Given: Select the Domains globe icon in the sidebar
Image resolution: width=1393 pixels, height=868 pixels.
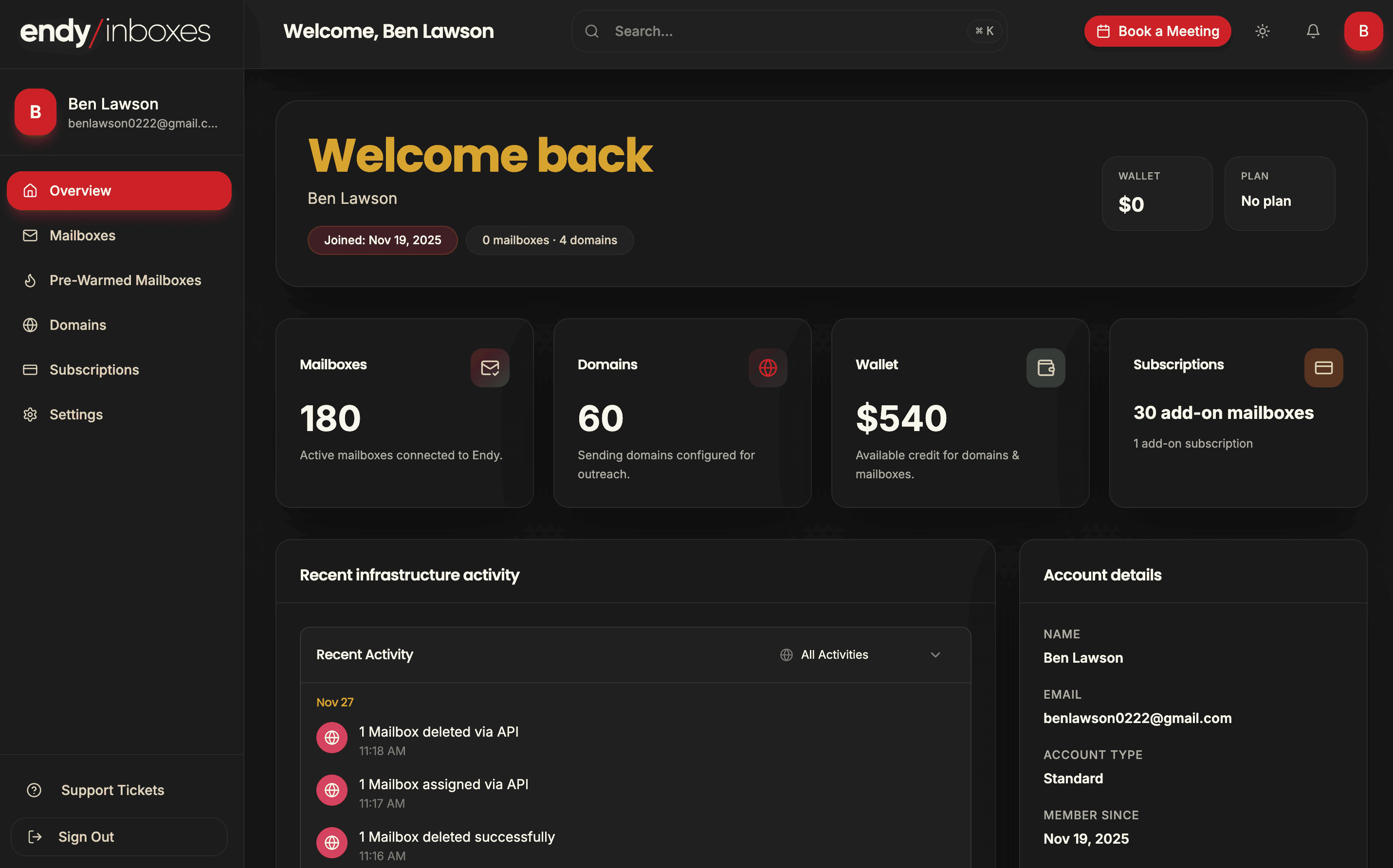Looking at the screenshot, I should coord(31,325).
